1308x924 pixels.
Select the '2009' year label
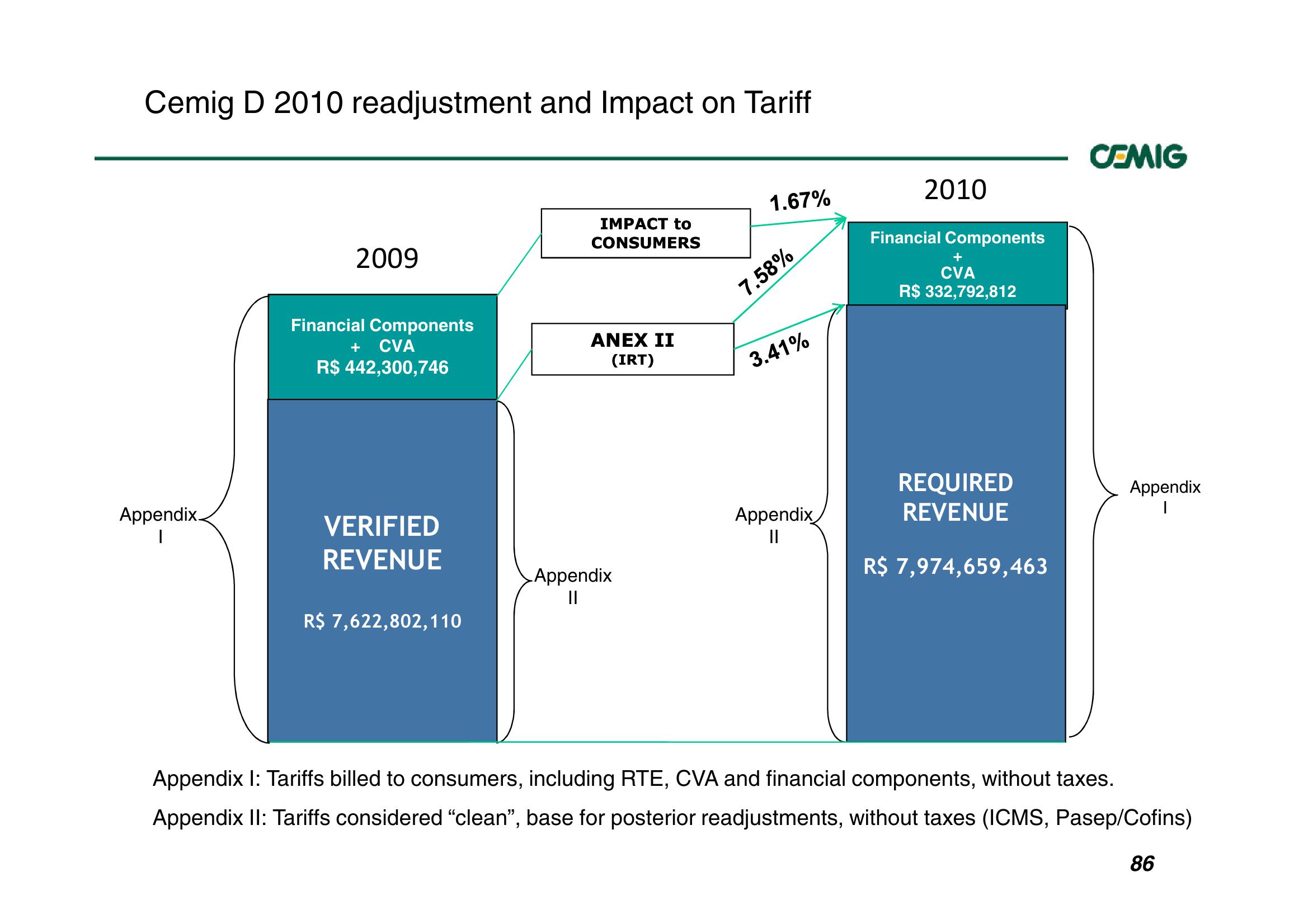click(x=387, y=258)
